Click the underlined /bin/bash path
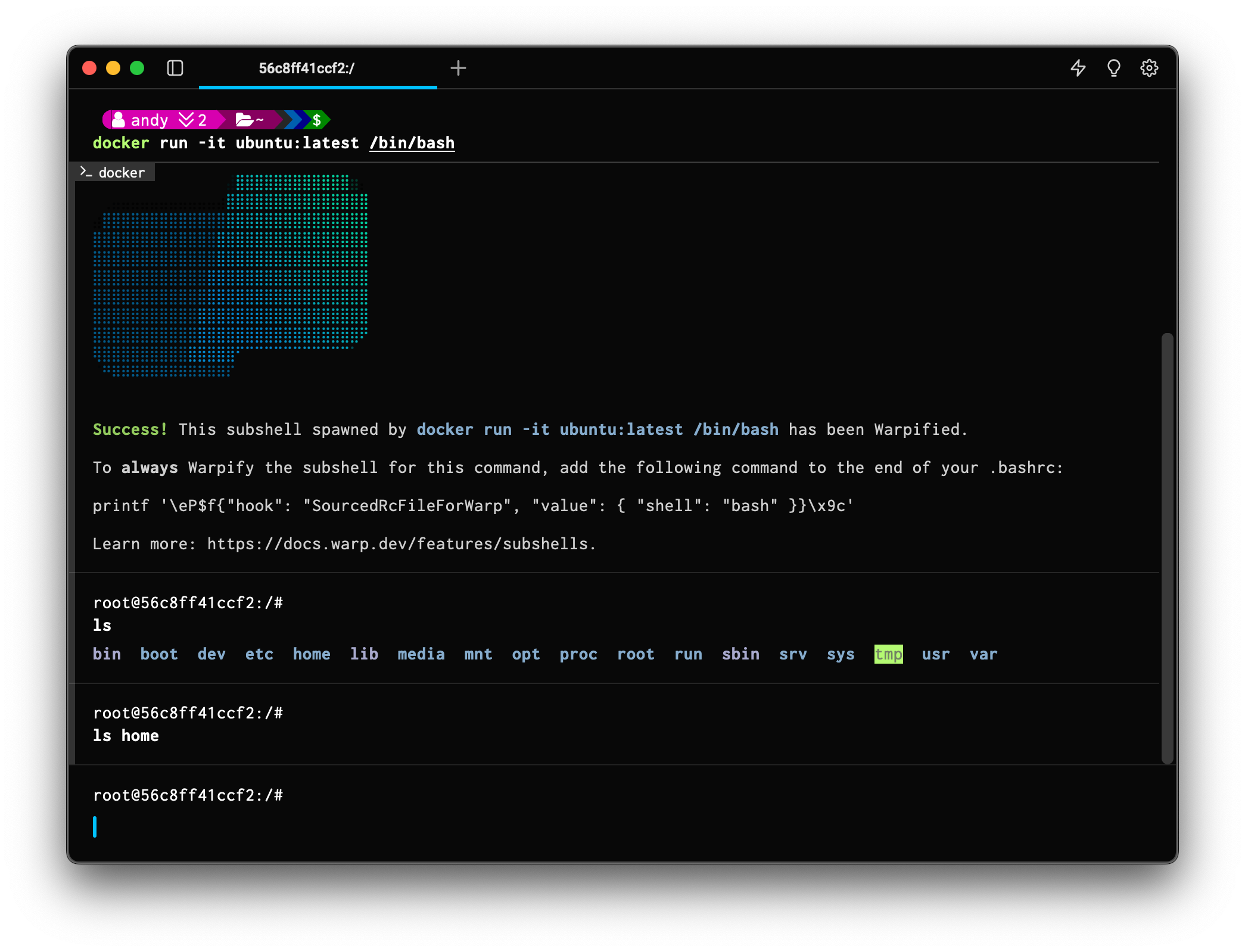Viewport: 1245px width, 952px height. 412,143
